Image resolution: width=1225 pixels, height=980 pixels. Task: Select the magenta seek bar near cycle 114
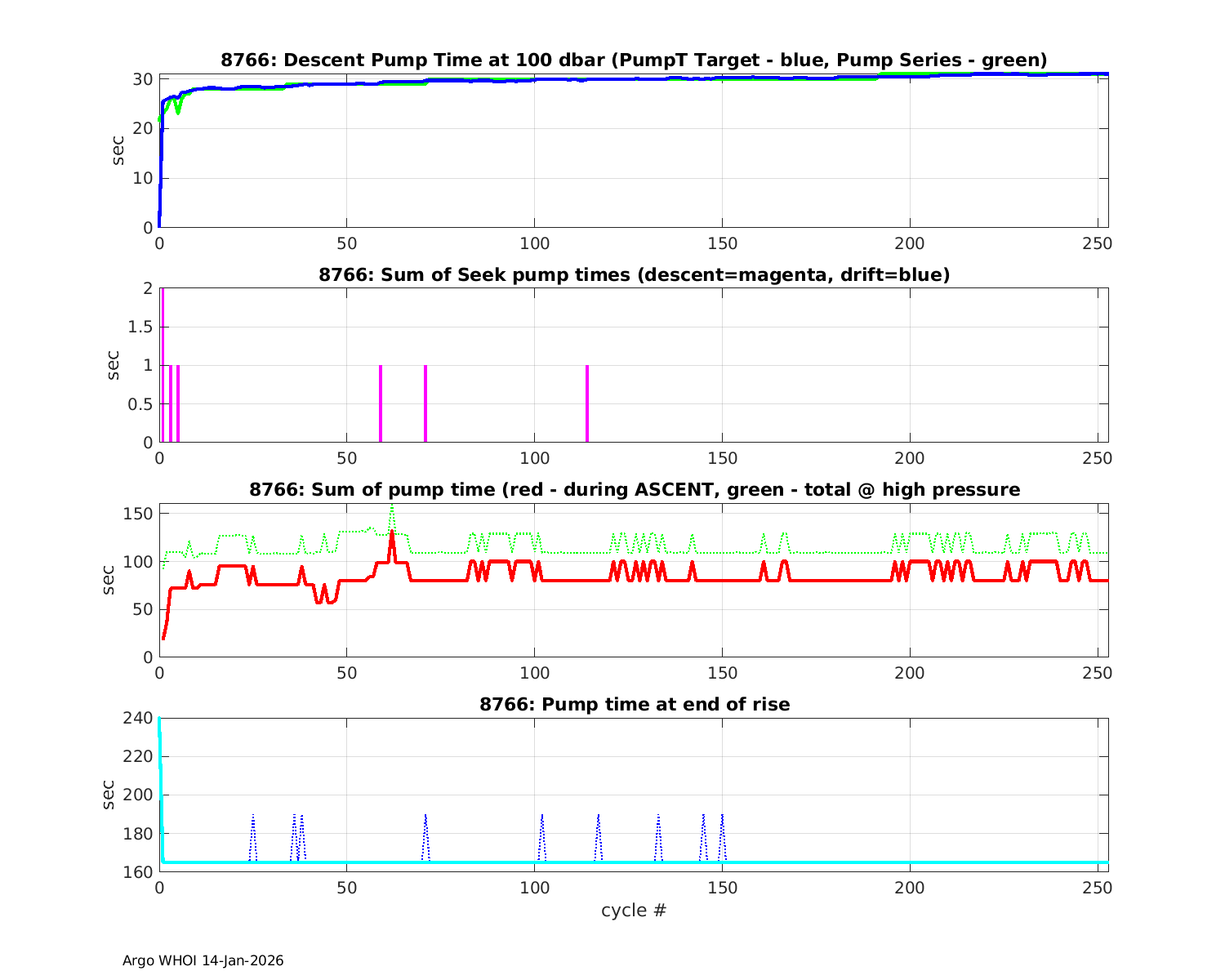[587, 404]
